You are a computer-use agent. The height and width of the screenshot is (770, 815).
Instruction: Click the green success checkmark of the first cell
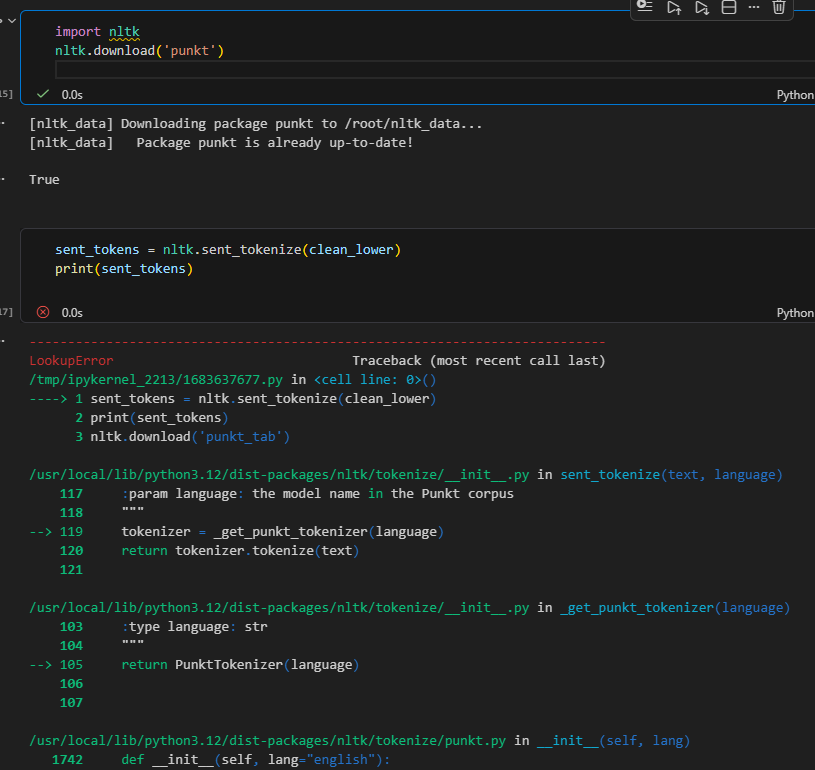43,94
